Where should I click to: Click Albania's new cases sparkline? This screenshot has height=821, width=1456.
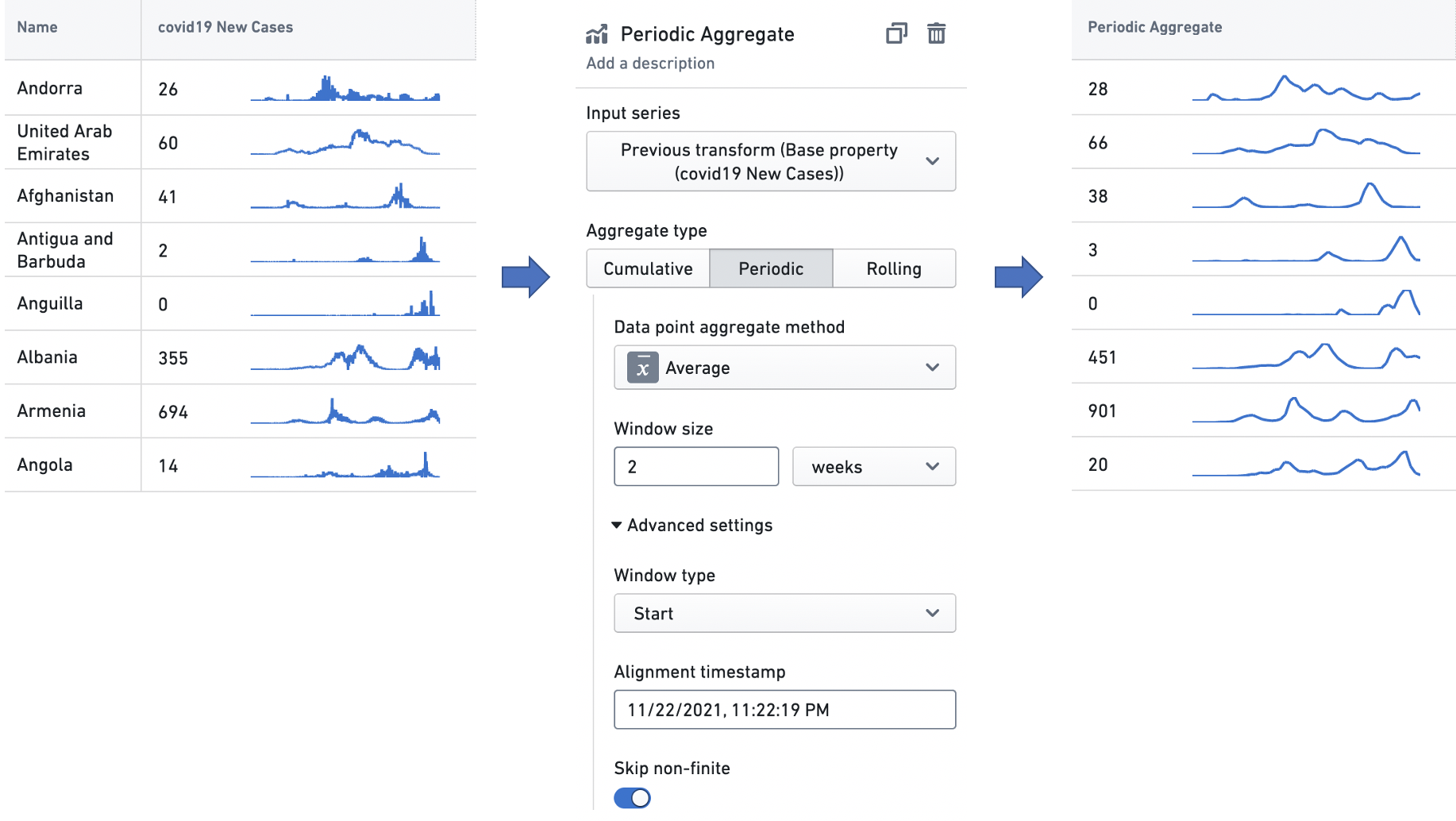click(x=345, y=357)
